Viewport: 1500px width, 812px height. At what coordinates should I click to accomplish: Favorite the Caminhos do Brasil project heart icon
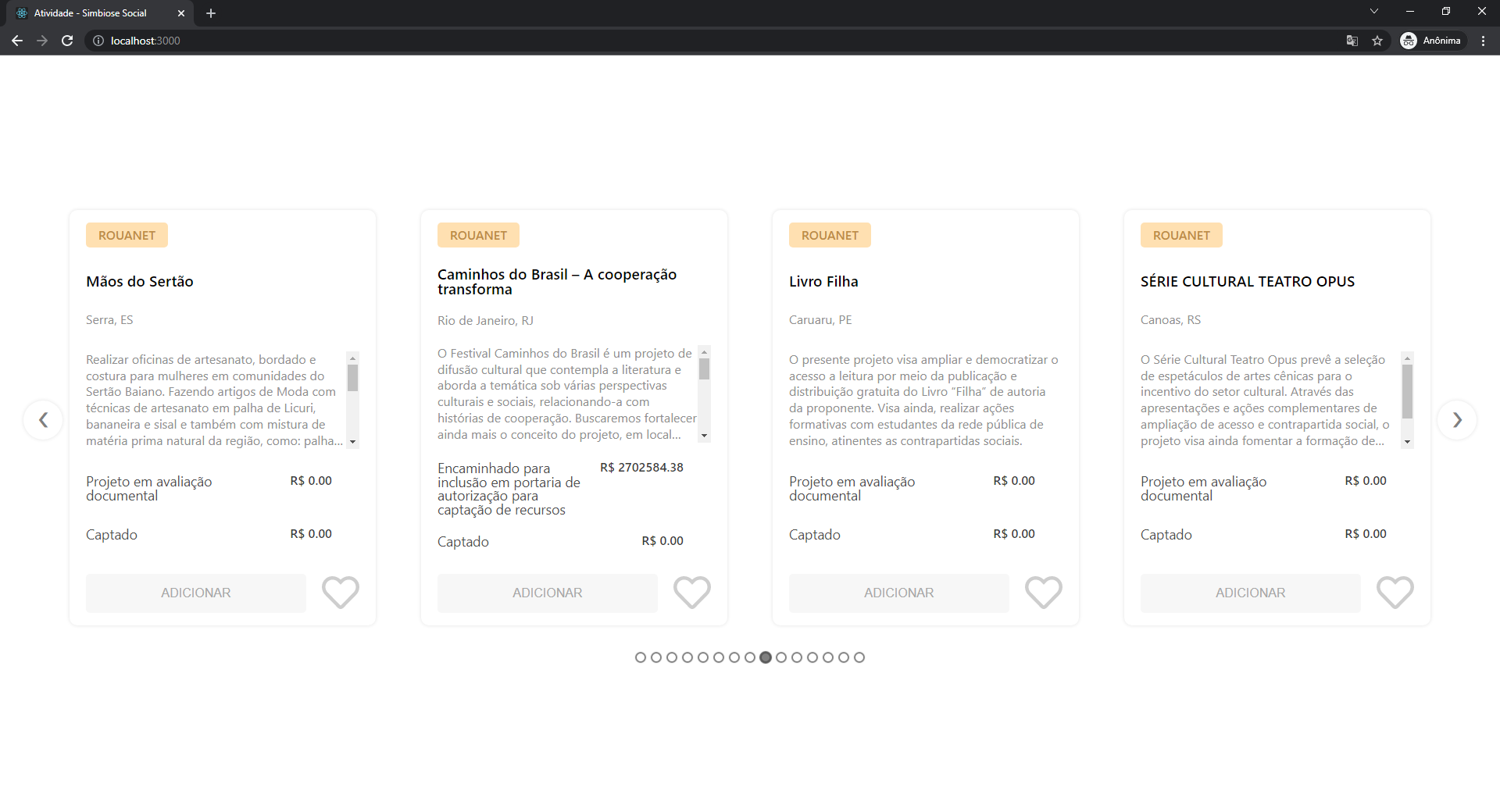(691, 593)
